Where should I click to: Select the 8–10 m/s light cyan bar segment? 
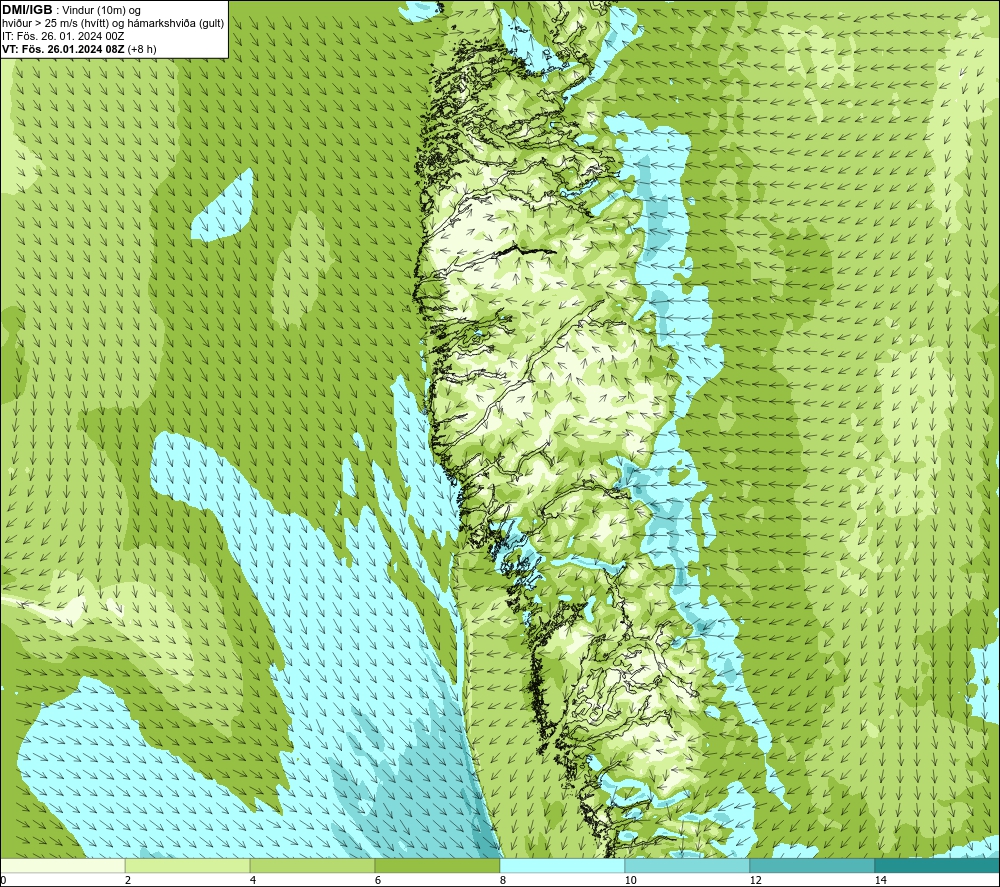[x=562, y=866]
